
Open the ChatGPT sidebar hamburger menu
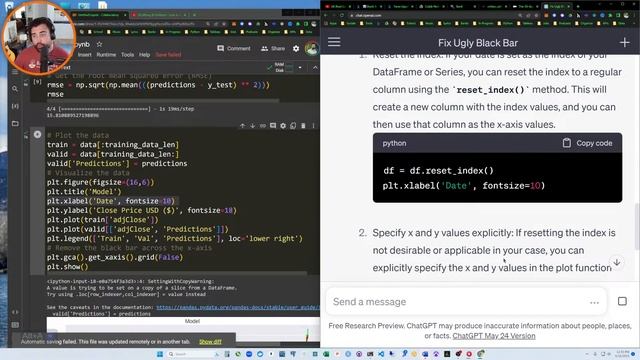(x=334, y=42)
